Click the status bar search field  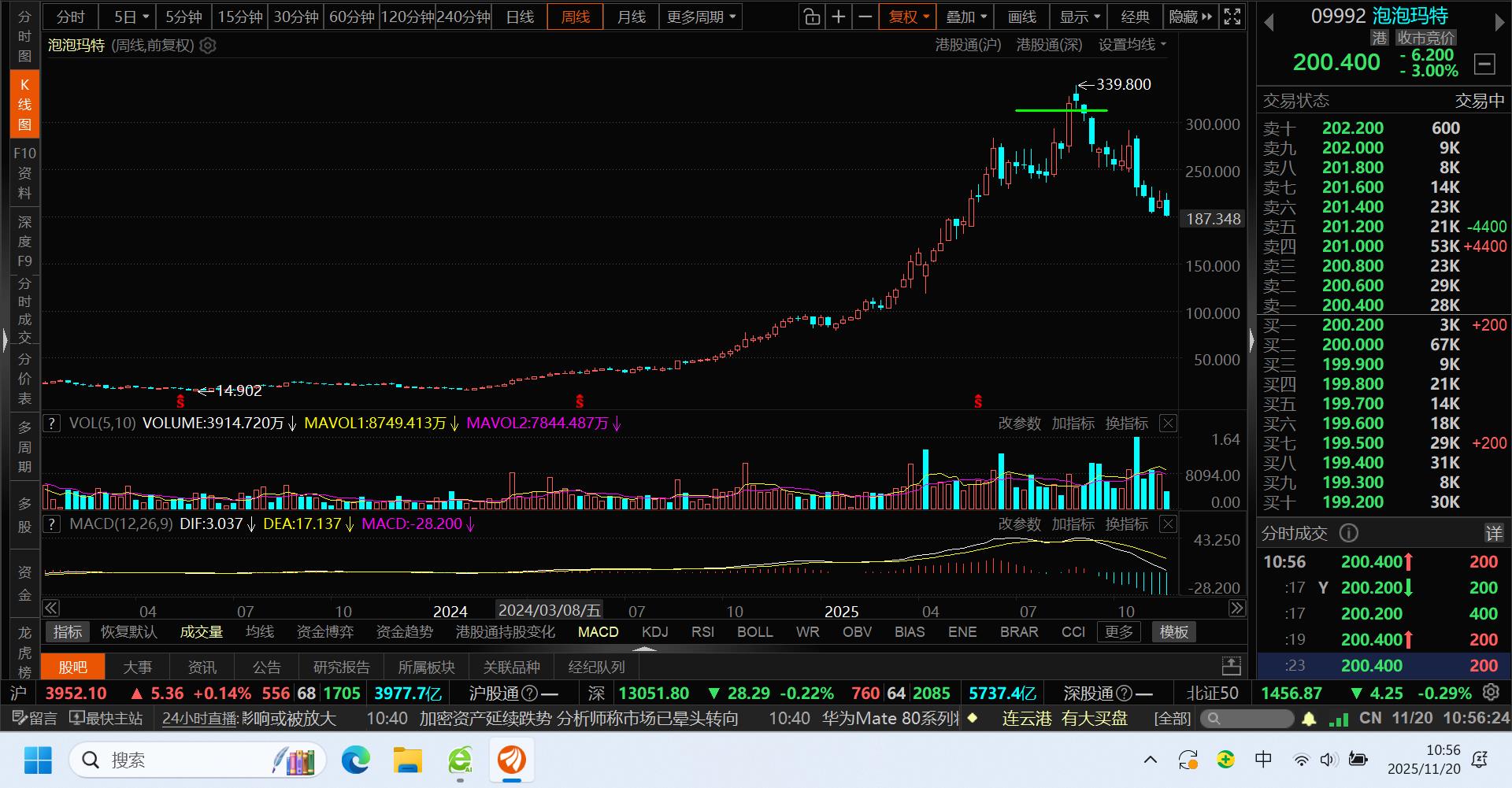pos(1246,719)
